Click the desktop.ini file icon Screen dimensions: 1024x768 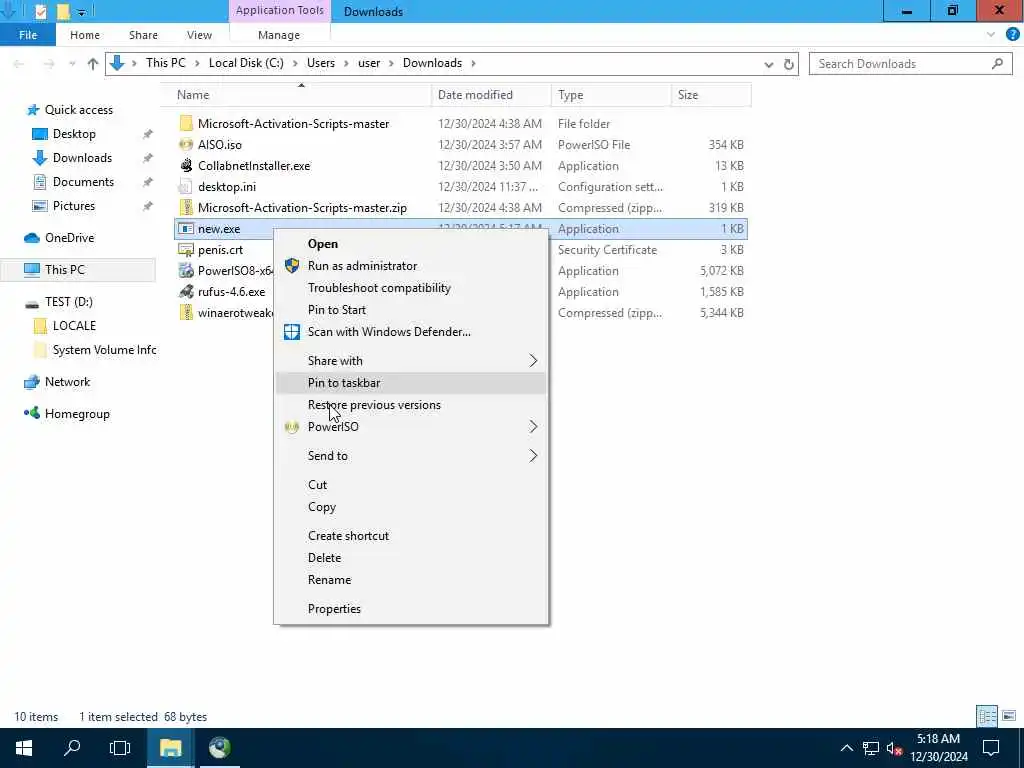pyautogui.click(x=186, y=187)
